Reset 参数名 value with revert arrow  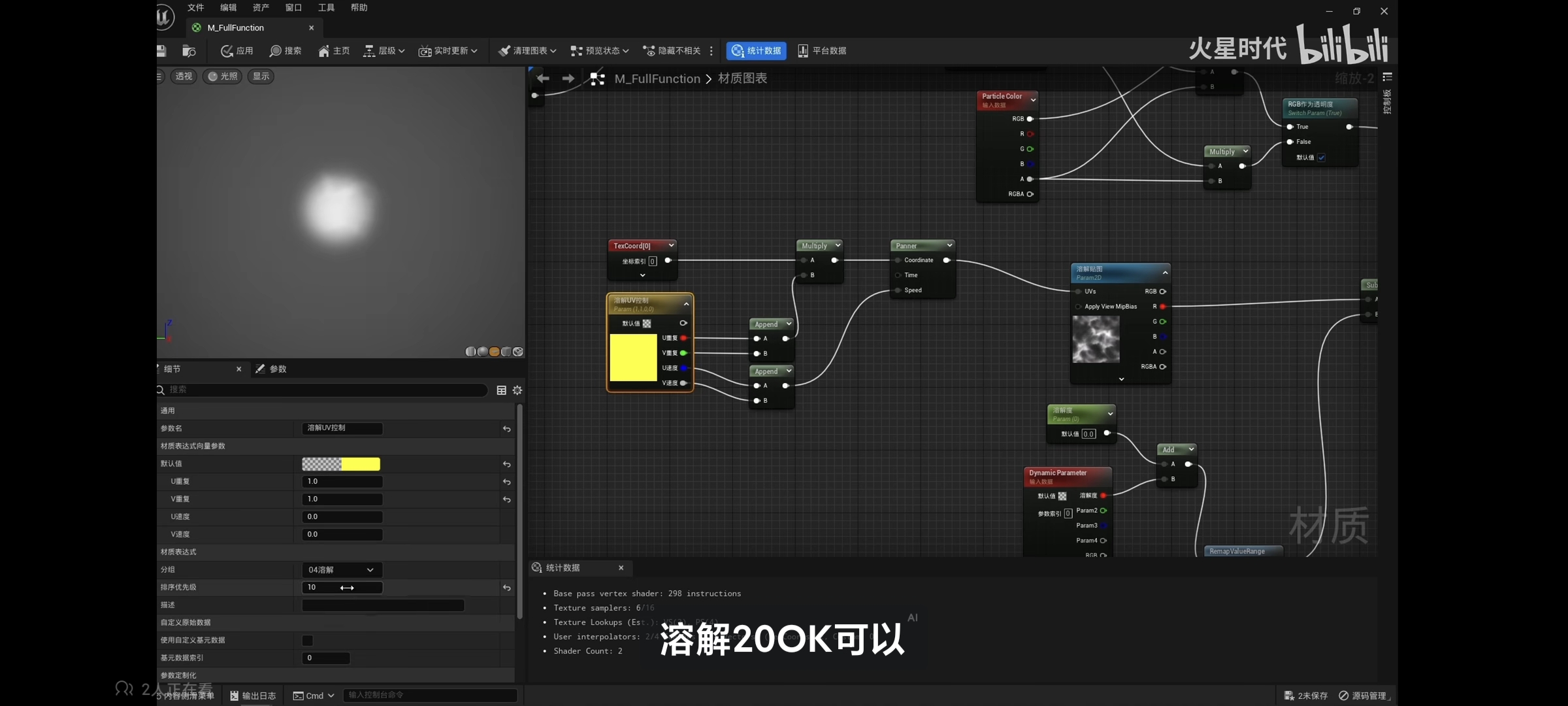coord(506,429)
